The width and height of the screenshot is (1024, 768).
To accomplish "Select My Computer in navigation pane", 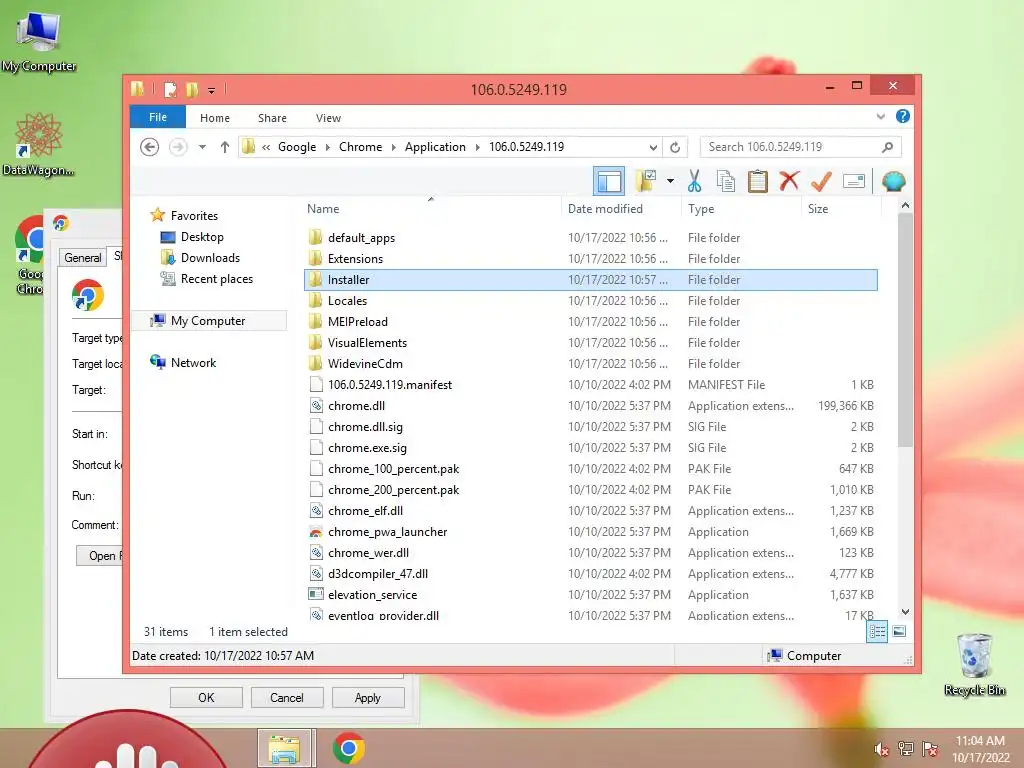I will click(x=208, y=321).
